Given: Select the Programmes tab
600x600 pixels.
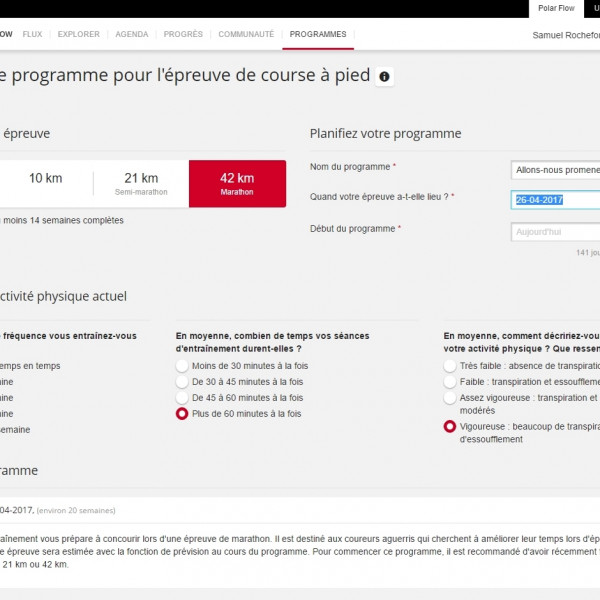Looking at the screenshot, I should [x=318, y=34].
